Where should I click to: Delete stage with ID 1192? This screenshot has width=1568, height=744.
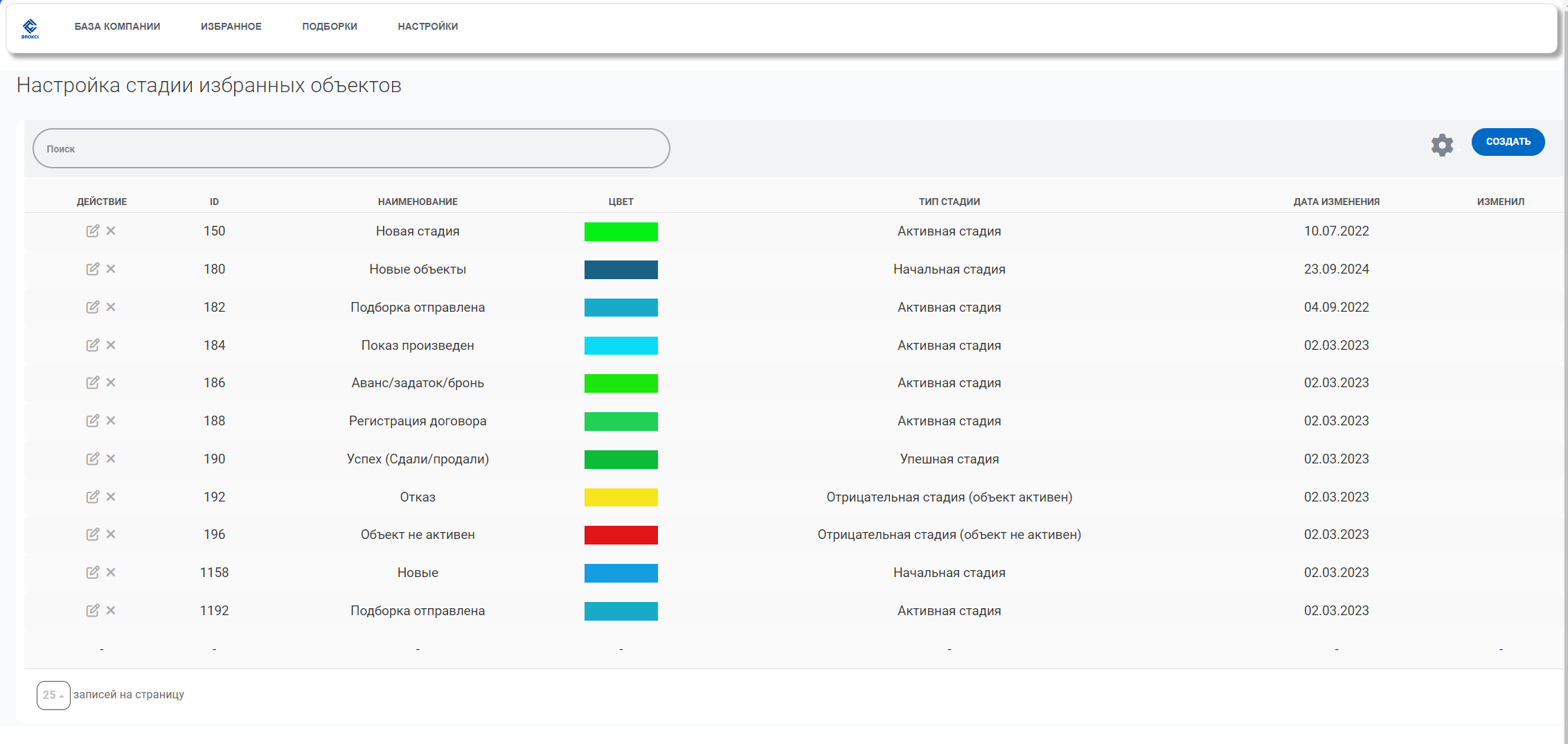(x=111, y=610)
